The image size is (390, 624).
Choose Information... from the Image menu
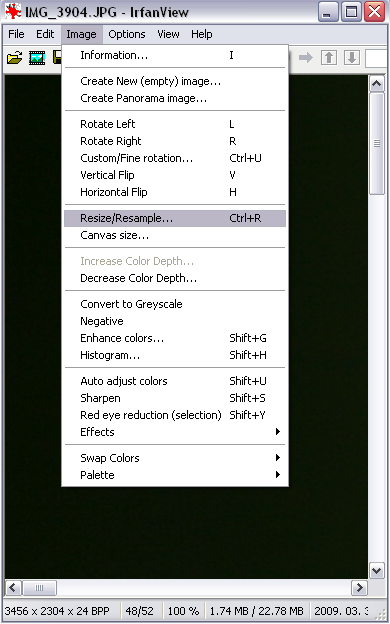(175, 55)
